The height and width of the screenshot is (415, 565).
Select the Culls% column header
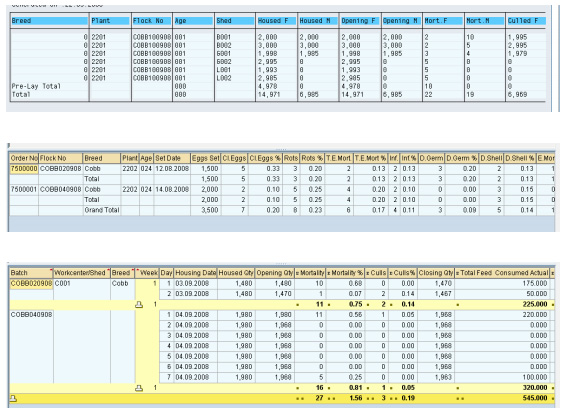pyautogui.click(x=402, y=273)
